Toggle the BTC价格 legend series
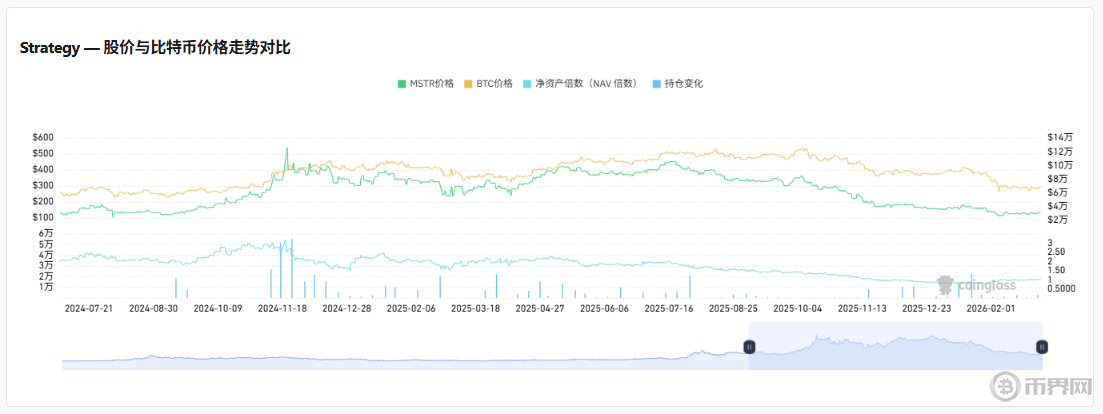 (x=488, y=84)
